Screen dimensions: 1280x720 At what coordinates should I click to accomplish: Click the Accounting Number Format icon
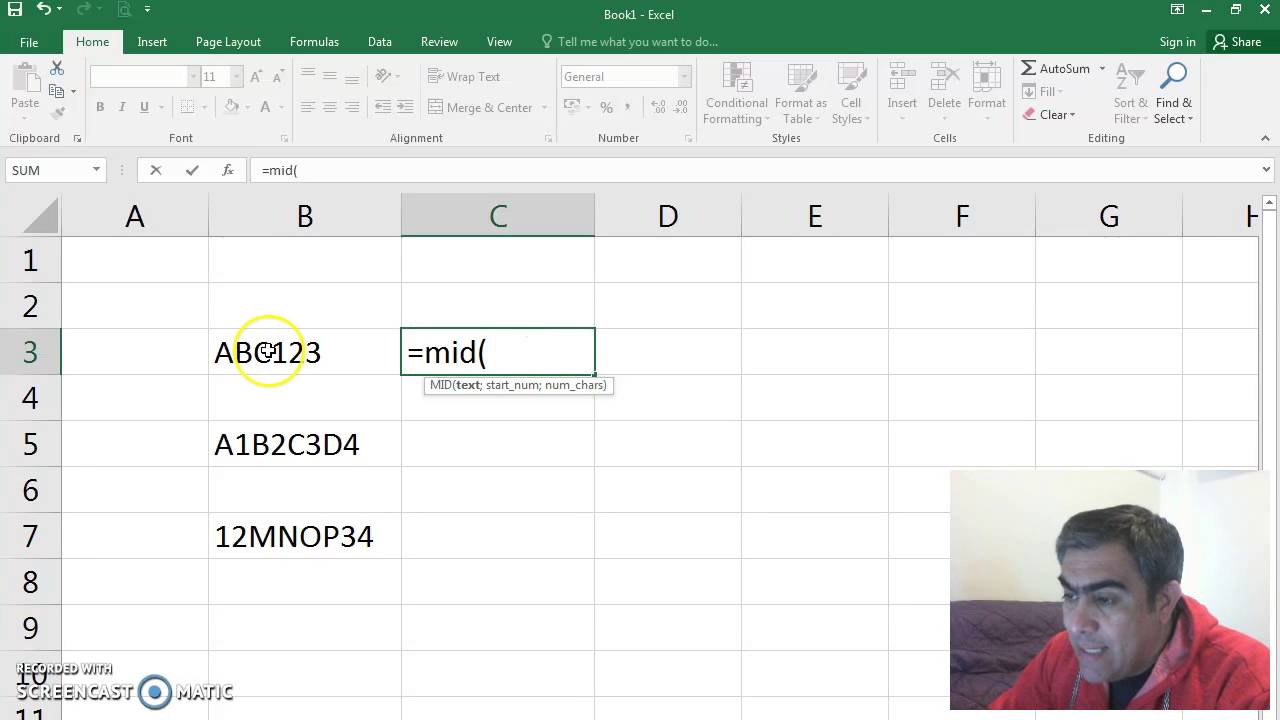pyautogui.click(x=571, y=107)
